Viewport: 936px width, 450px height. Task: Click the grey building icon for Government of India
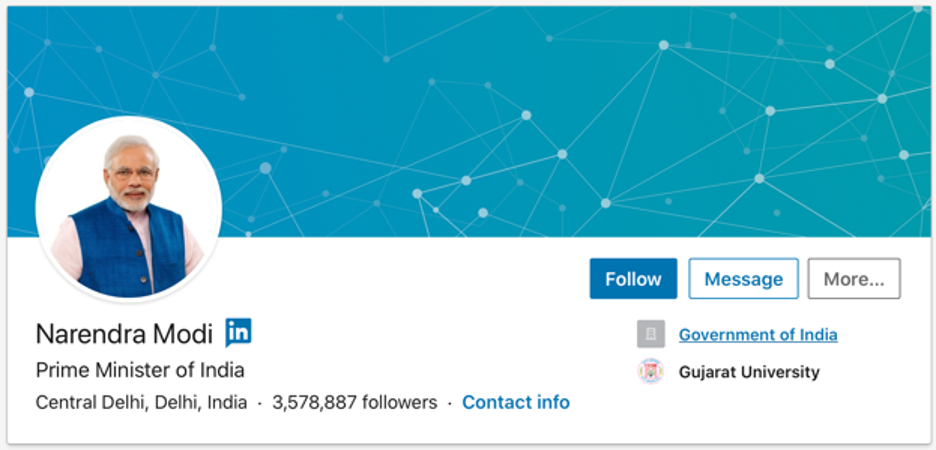point(651,334)
